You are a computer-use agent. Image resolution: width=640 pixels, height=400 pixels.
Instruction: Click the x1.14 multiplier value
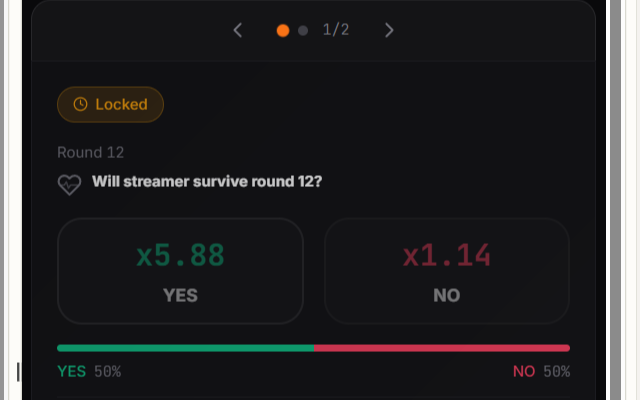coord(447,256)
